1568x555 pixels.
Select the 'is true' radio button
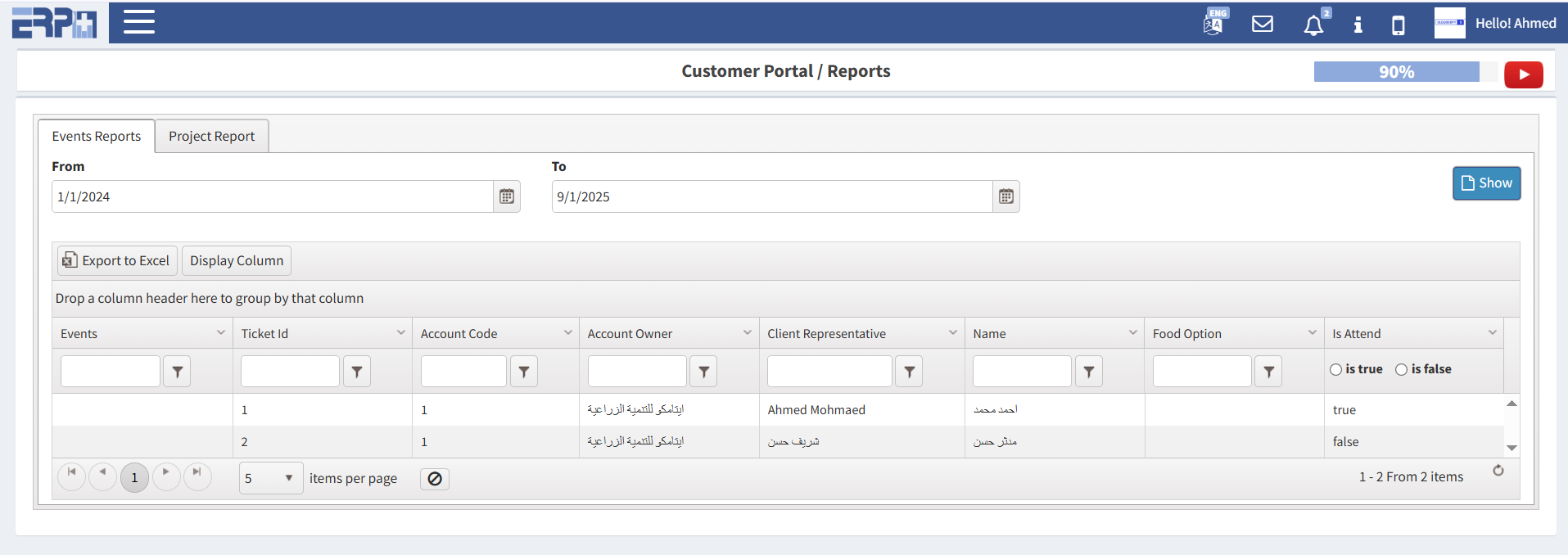(1336, 370)
